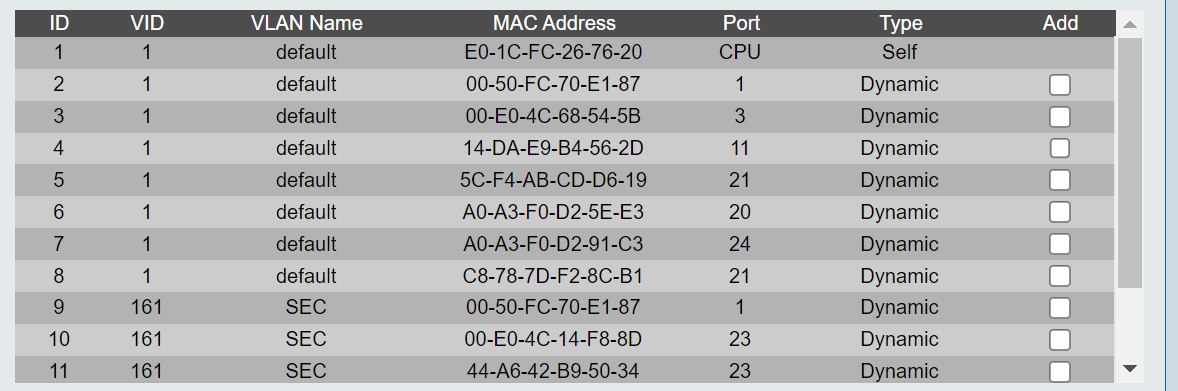Select Add checkbox for MAC 5C-F4-AB-CD-D6-19
The width and height of the screenshot is (1178, 391).
click(x=1059, y=180)
